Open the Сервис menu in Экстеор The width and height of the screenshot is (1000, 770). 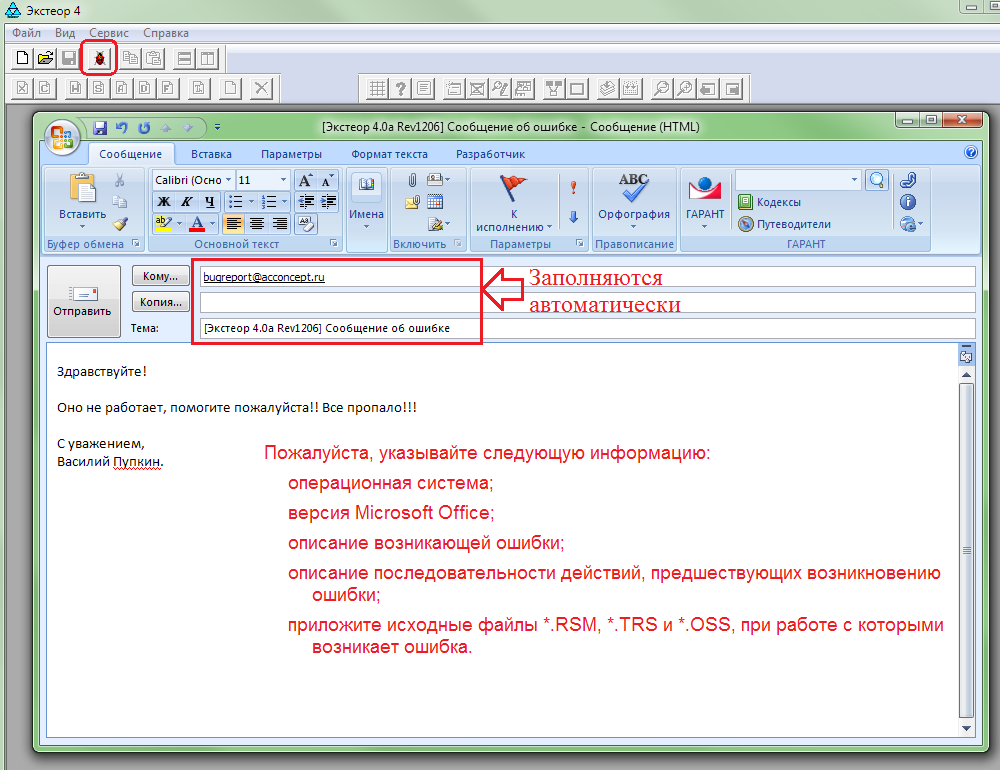109,33
